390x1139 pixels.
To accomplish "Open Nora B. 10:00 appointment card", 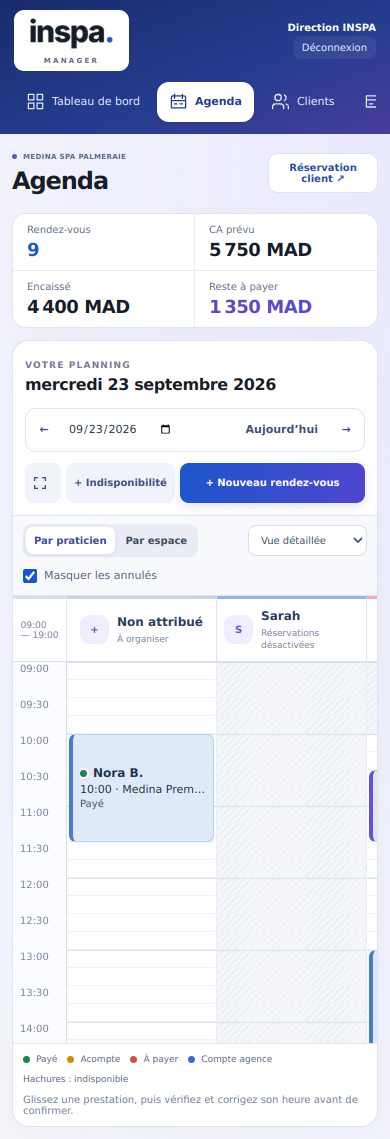I will 142,788.
